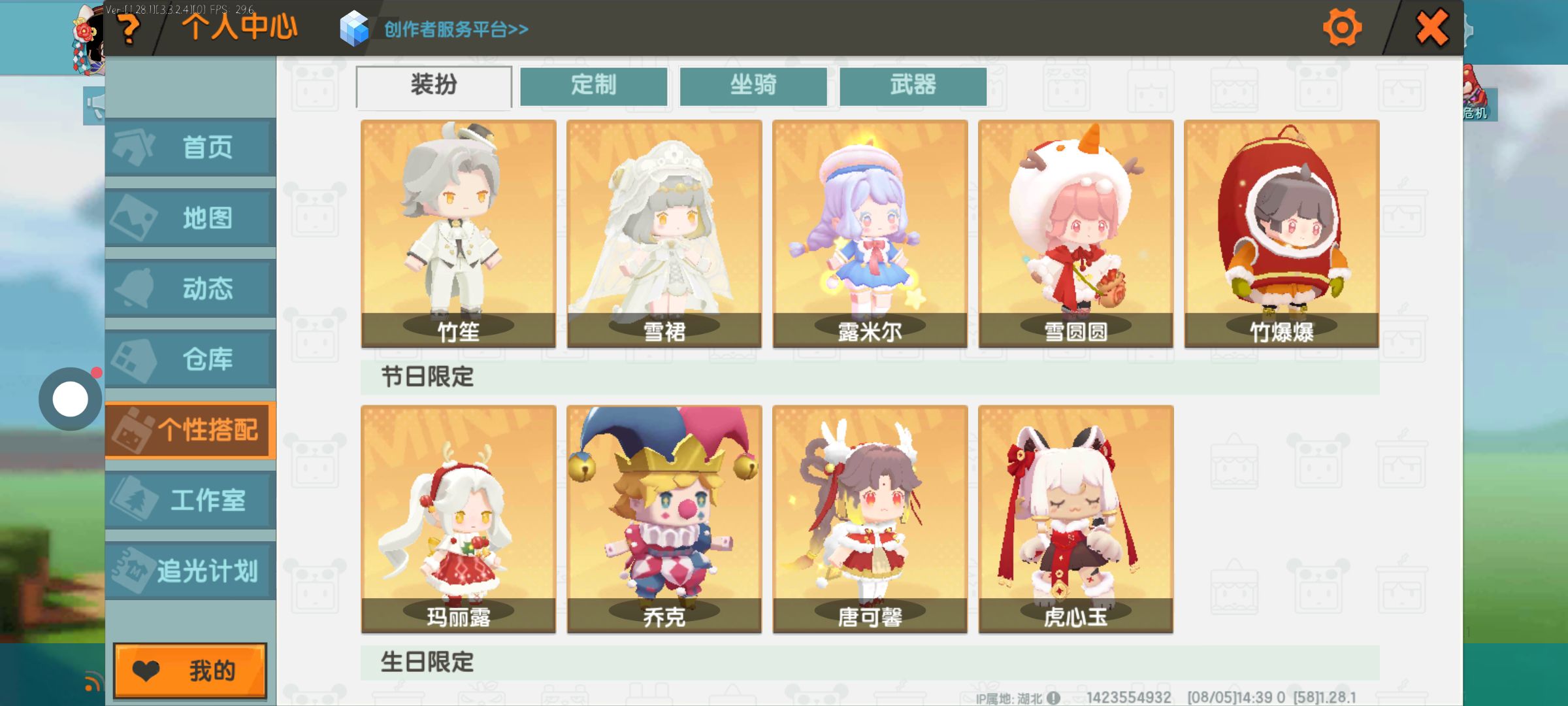Open settings with the orange gear icon
This screenshot has height=706, width=1568.
point(1343,27)
